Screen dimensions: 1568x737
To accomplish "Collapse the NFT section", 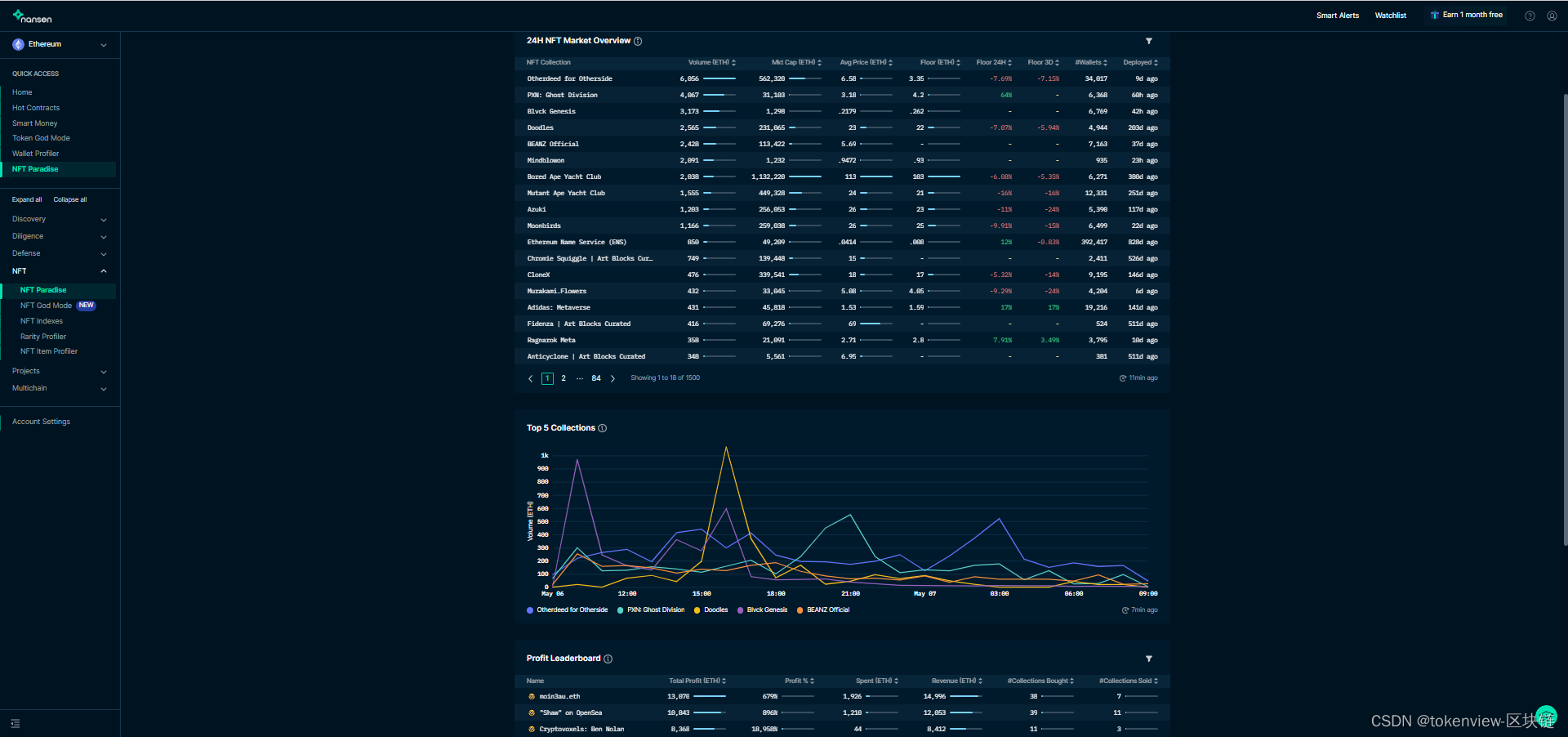I will tap(60, 271).
